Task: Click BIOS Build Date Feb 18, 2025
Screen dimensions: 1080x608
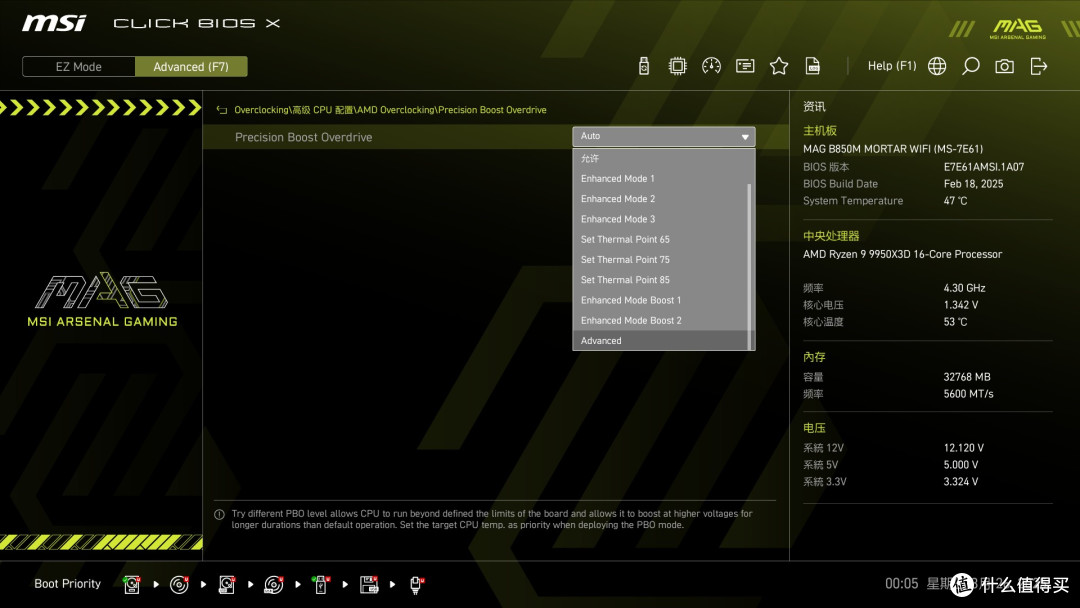Action: (x=973, y=184)
